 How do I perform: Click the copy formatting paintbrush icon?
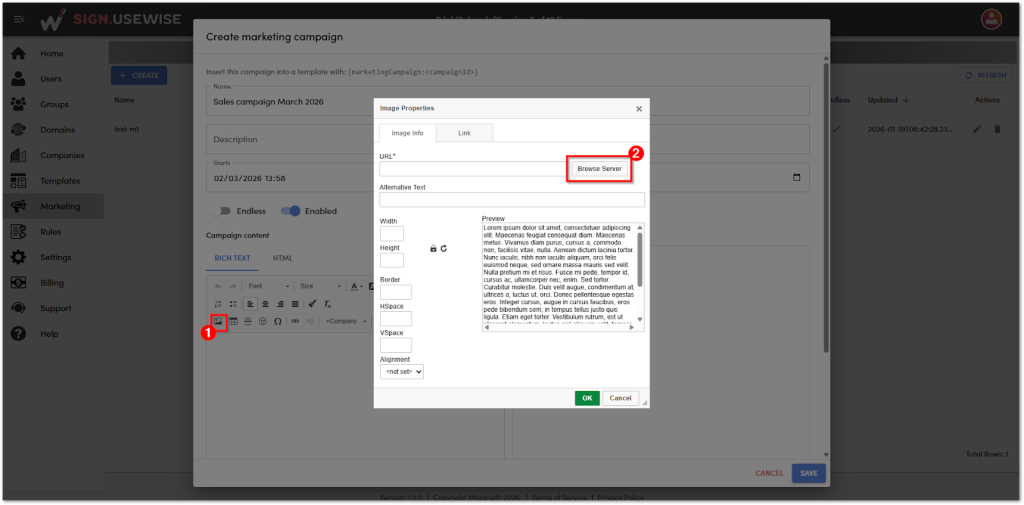click(312, 303)
